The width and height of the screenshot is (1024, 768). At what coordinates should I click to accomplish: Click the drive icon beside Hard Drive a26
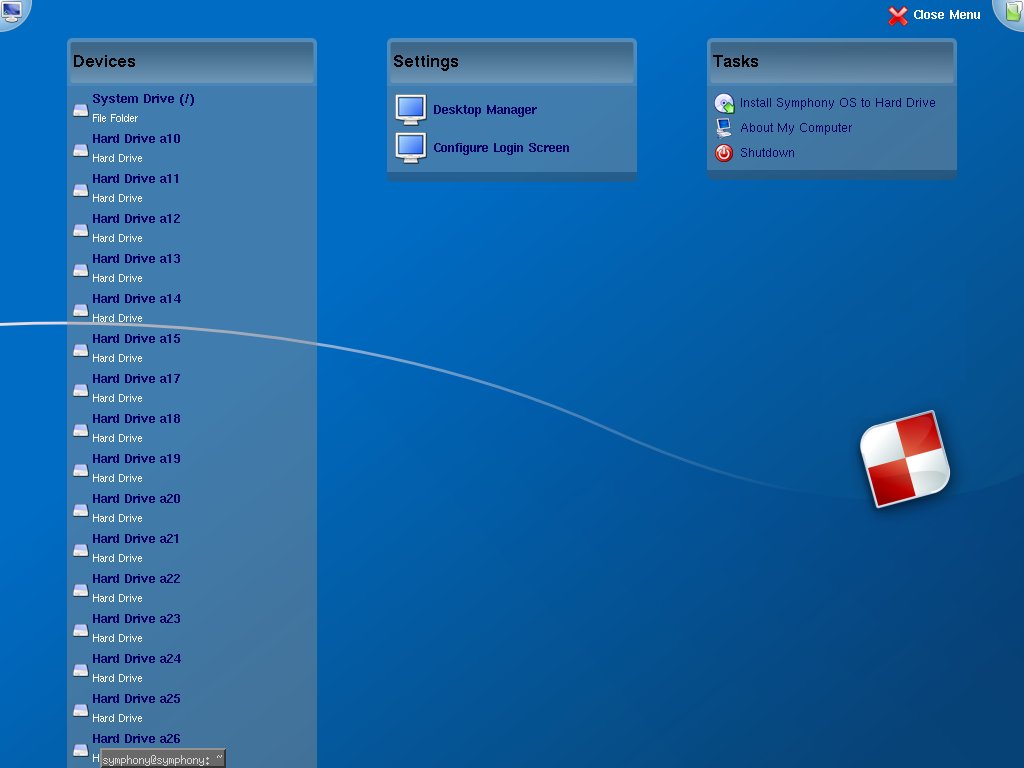(80, 750)
